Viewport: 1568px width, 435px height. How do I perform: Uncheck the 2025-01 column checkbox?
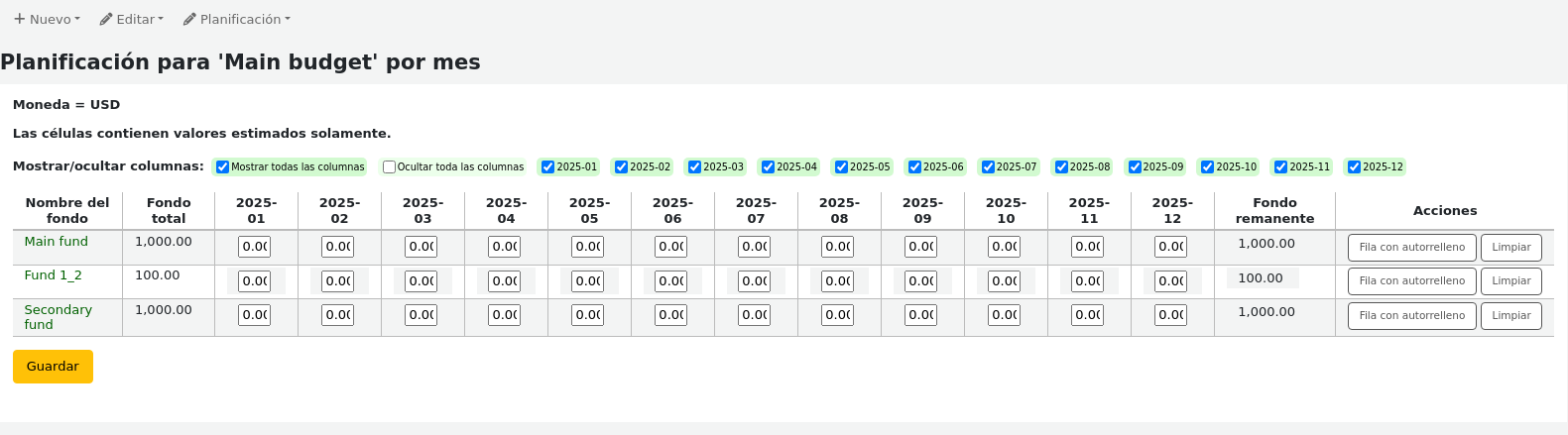tap(547, 167)
